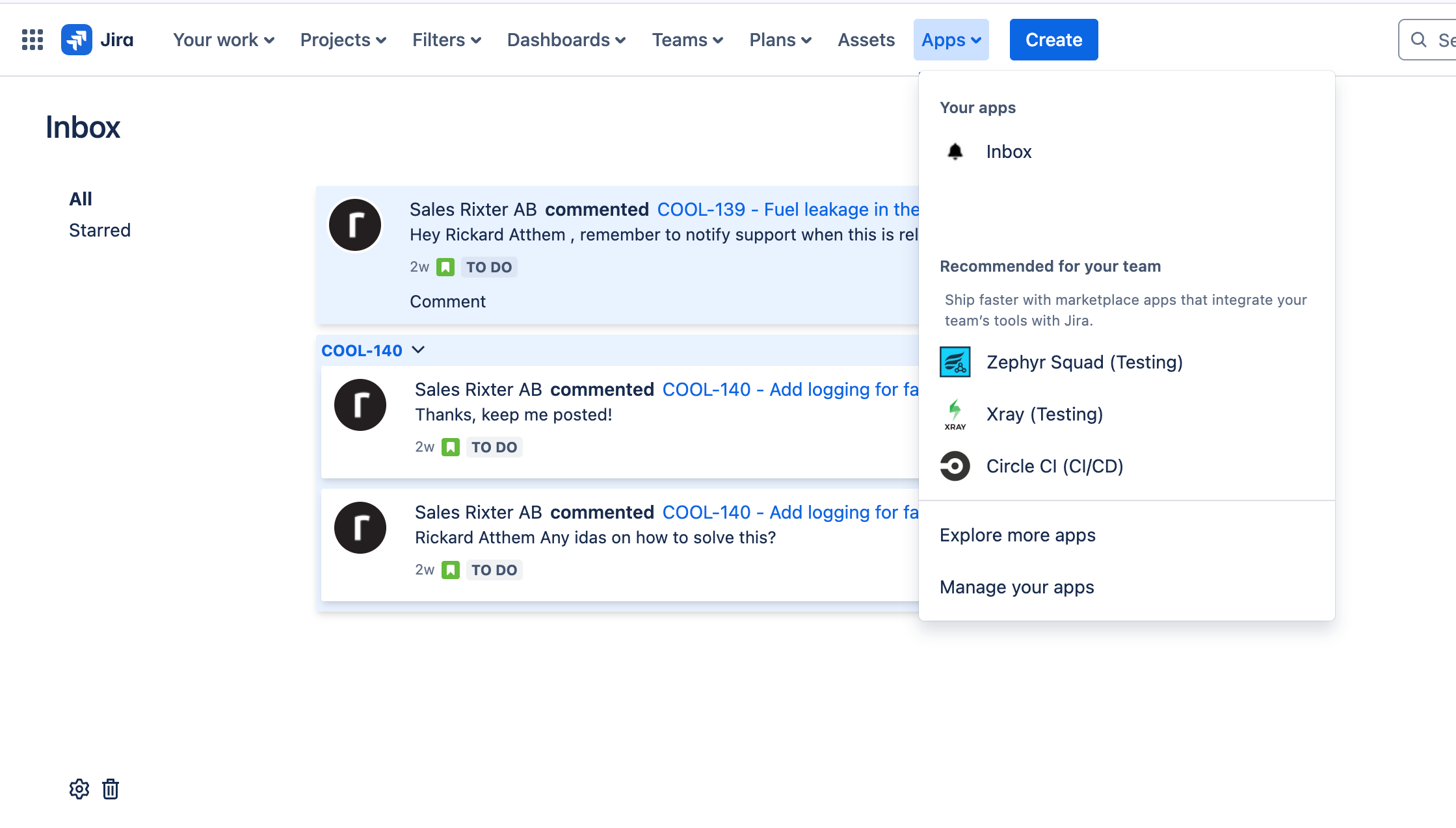Open the Your work dropdown
Viewport: 1456px width, 828px height.
[x=223, y=40]
